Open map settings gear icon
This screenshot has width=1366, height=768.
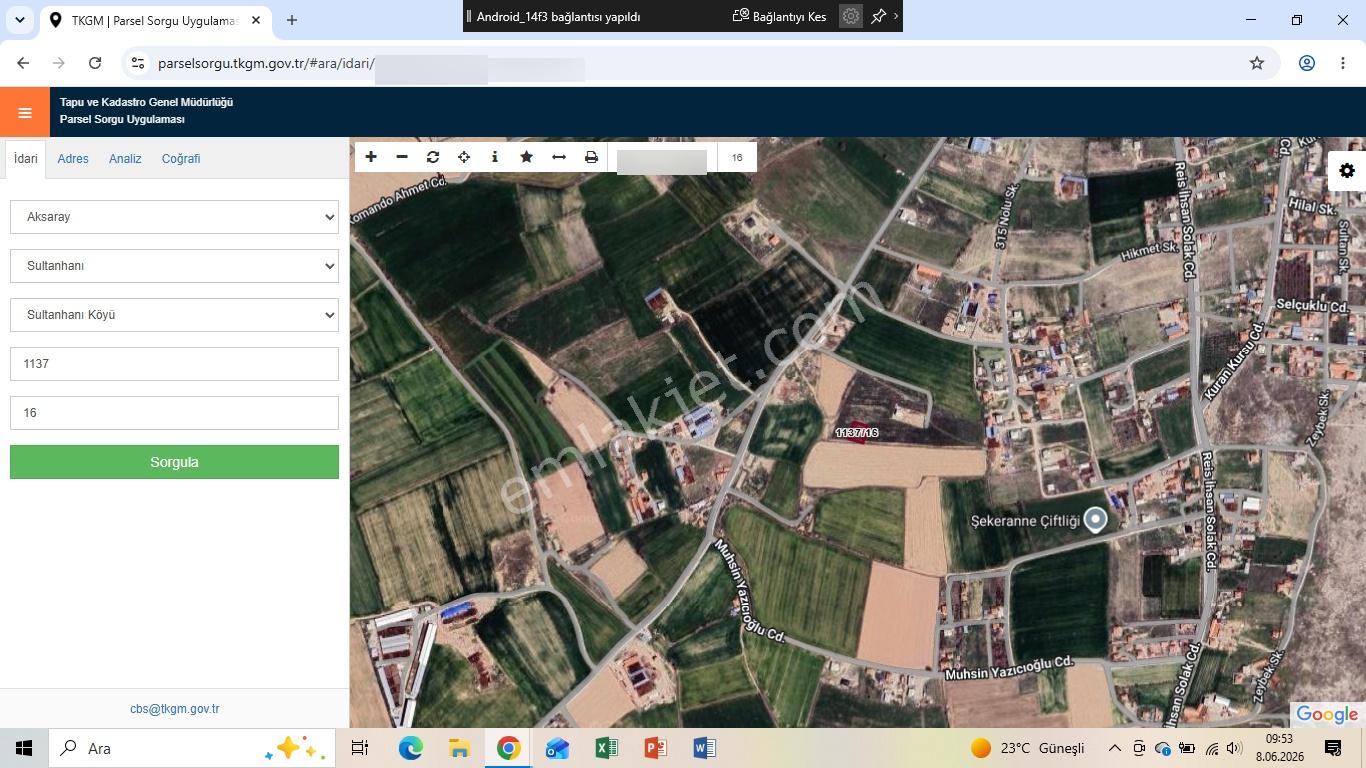point(1347,171)
